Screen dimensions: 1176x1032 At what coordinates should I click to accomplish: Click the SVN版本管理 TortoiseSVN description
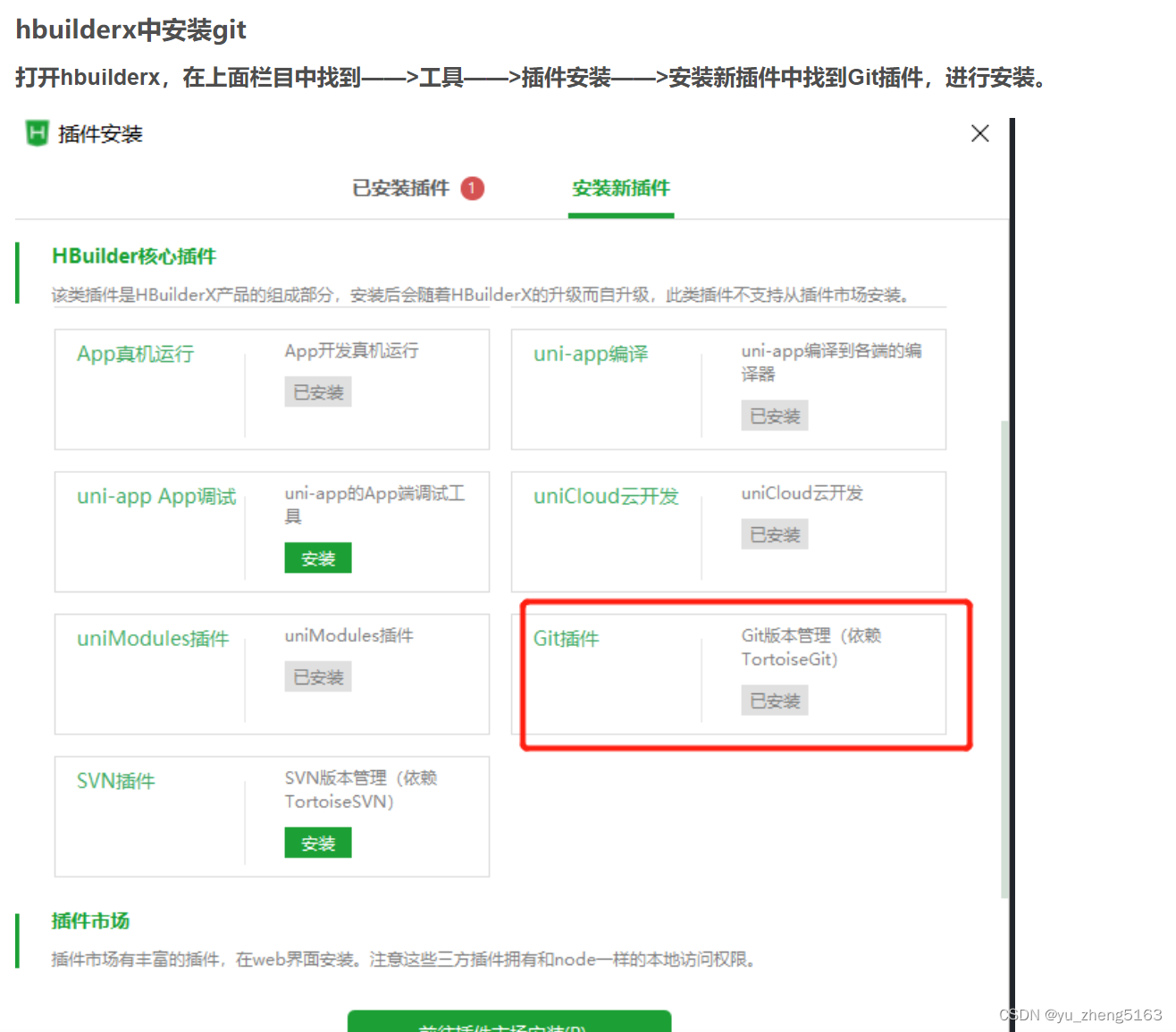point(361,789)
